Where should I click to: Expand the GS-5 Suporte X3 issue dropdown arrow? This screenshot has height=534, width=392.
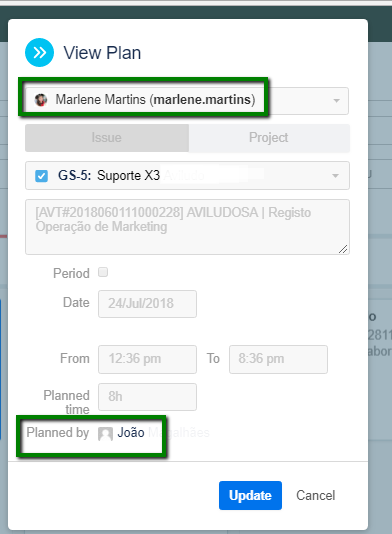(x=335, y=176)
